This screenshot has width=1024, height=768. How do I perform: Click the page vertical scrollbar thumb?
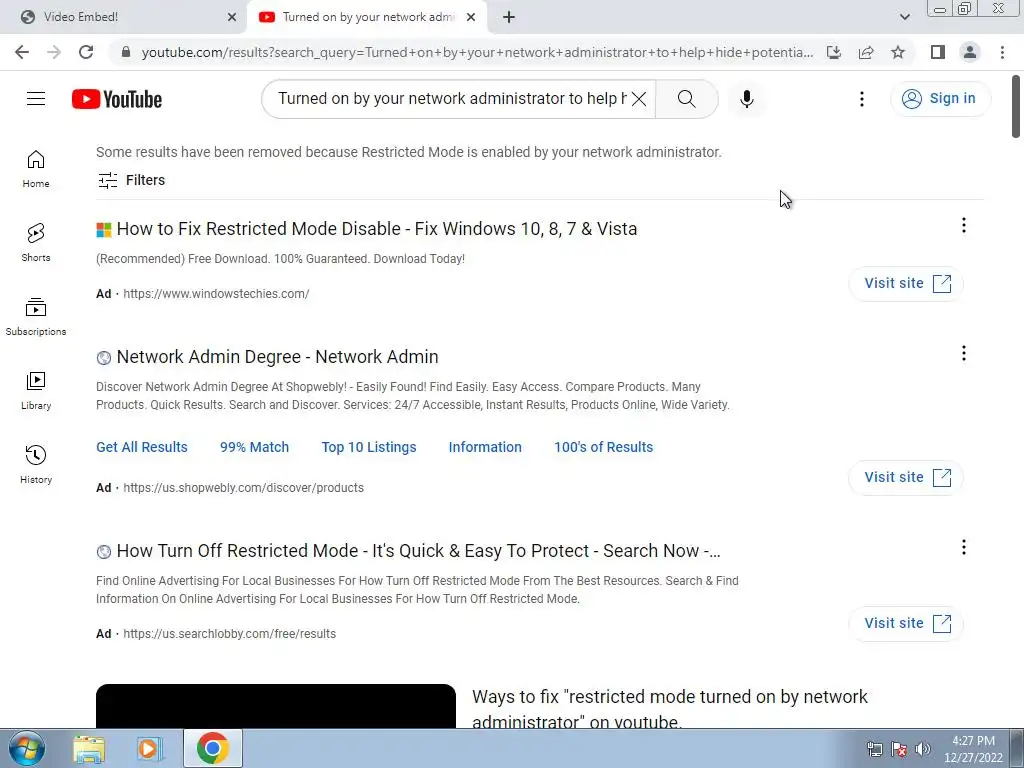coord(1016,106)
